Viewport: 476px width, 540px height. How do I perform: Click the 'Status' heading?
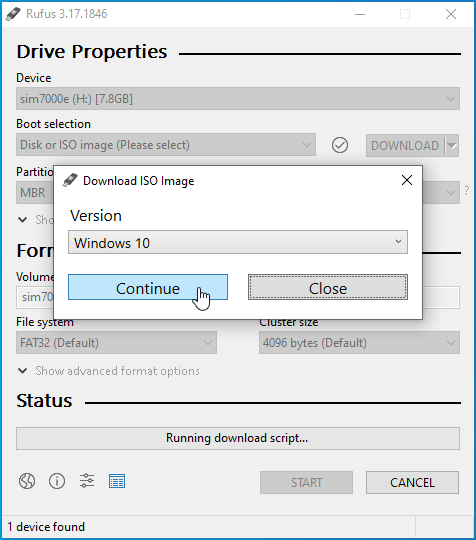(44, 401)
